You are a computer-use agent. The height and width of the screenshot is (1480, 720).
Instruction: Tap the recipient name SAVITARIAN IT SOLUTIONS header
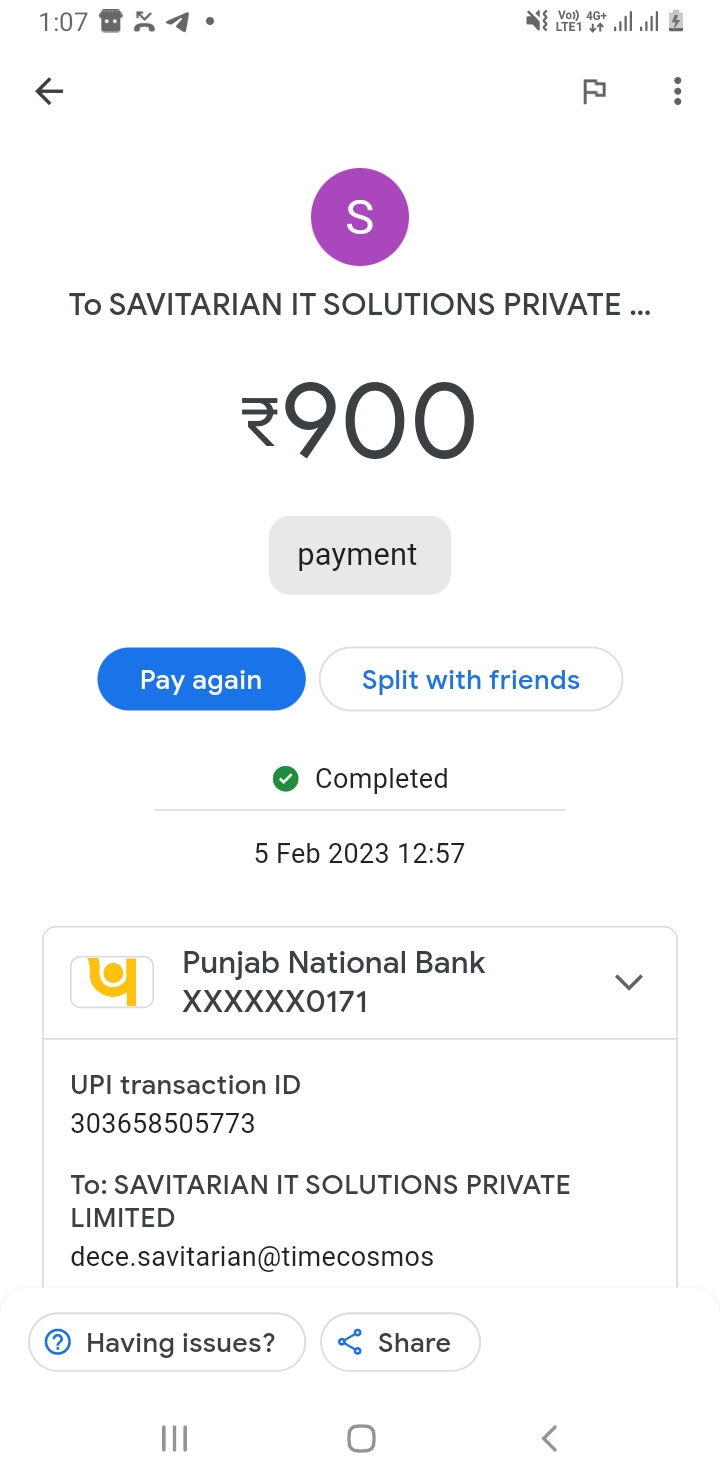(x=360, y=305)
